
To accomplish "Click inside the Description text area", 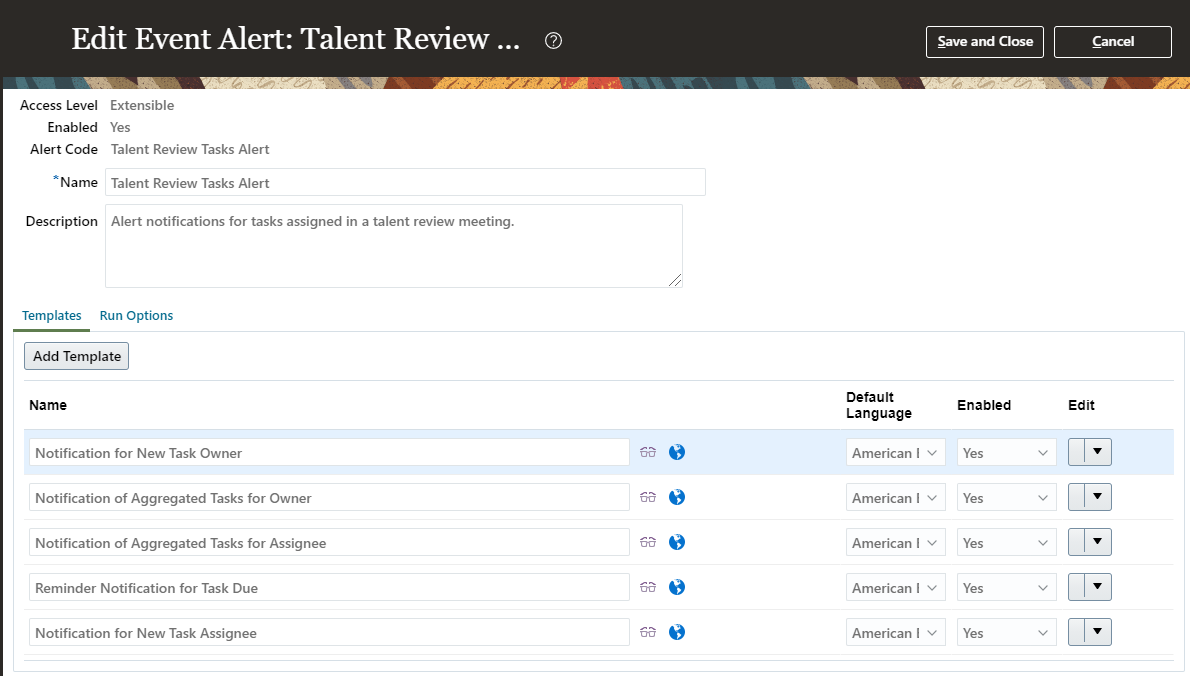I will 393,245.
